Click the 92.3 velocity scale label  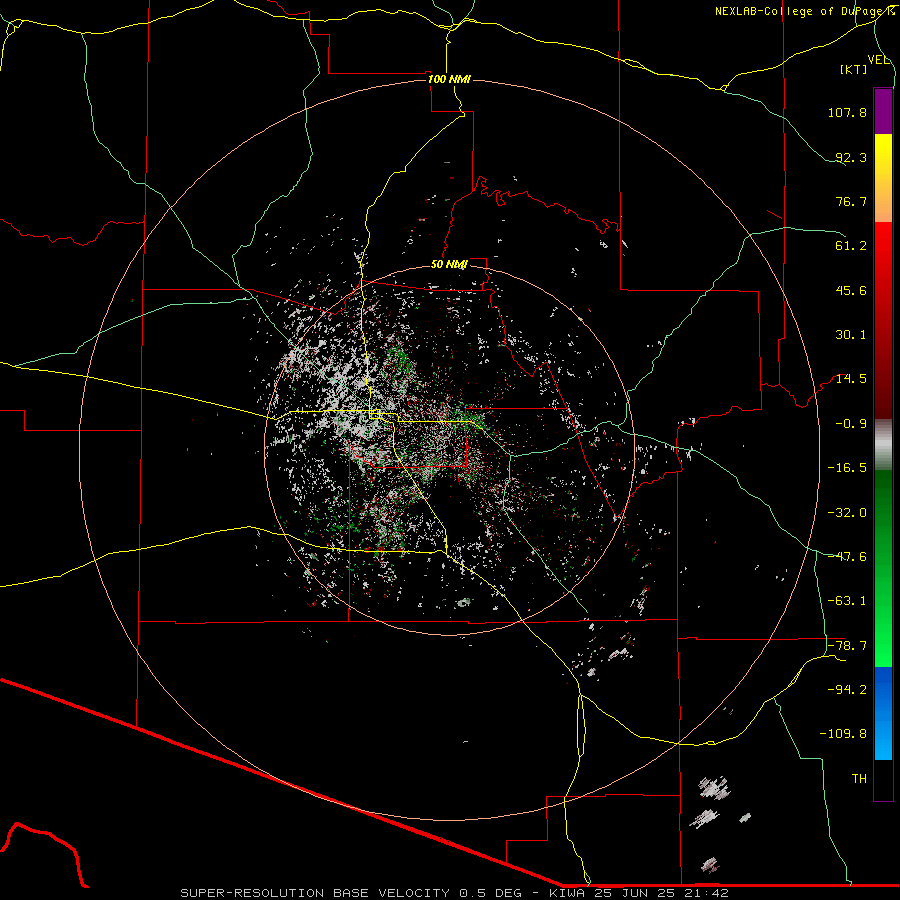[851, 157]
